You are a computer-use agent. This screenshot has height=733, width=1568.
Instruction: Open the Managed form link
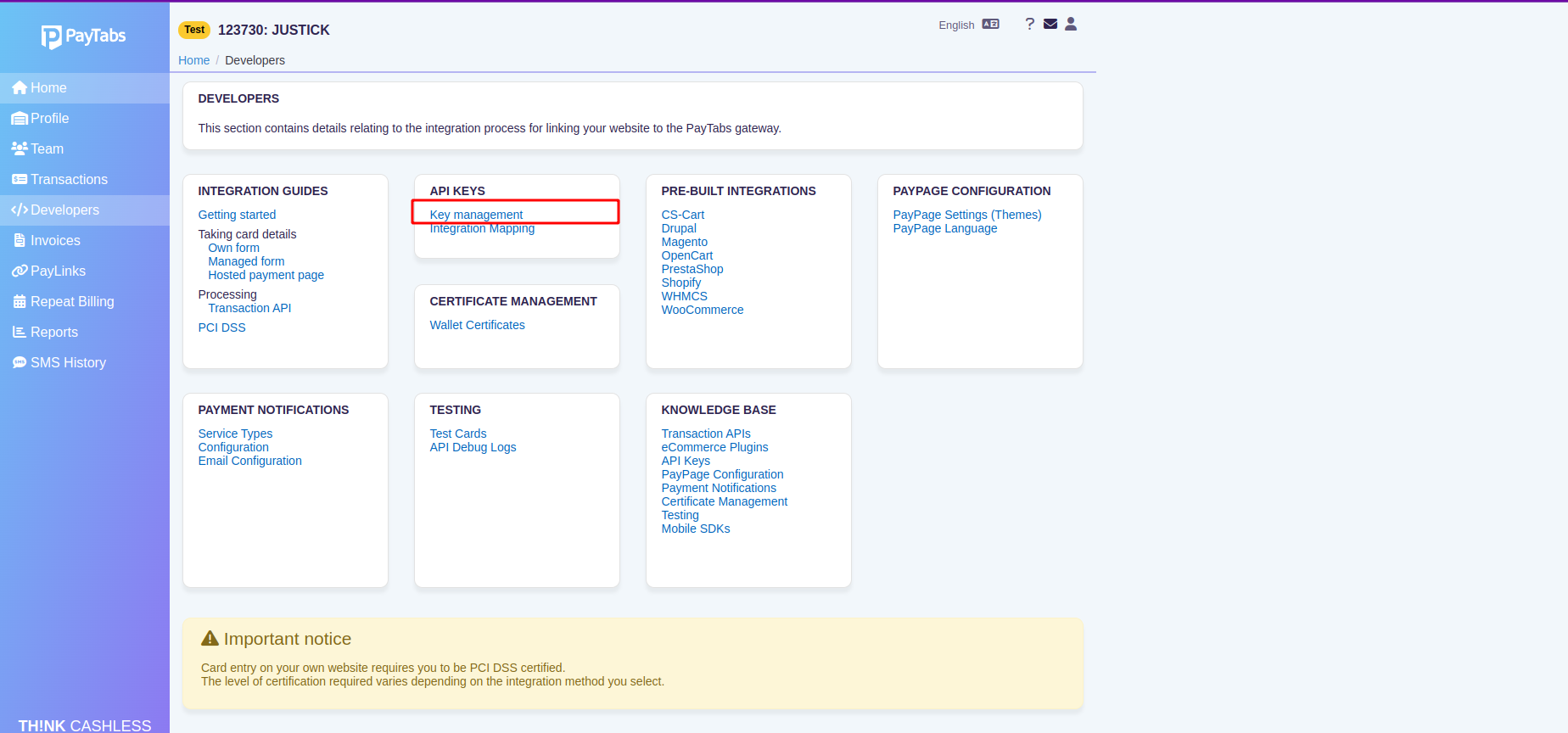pos(246,261)
